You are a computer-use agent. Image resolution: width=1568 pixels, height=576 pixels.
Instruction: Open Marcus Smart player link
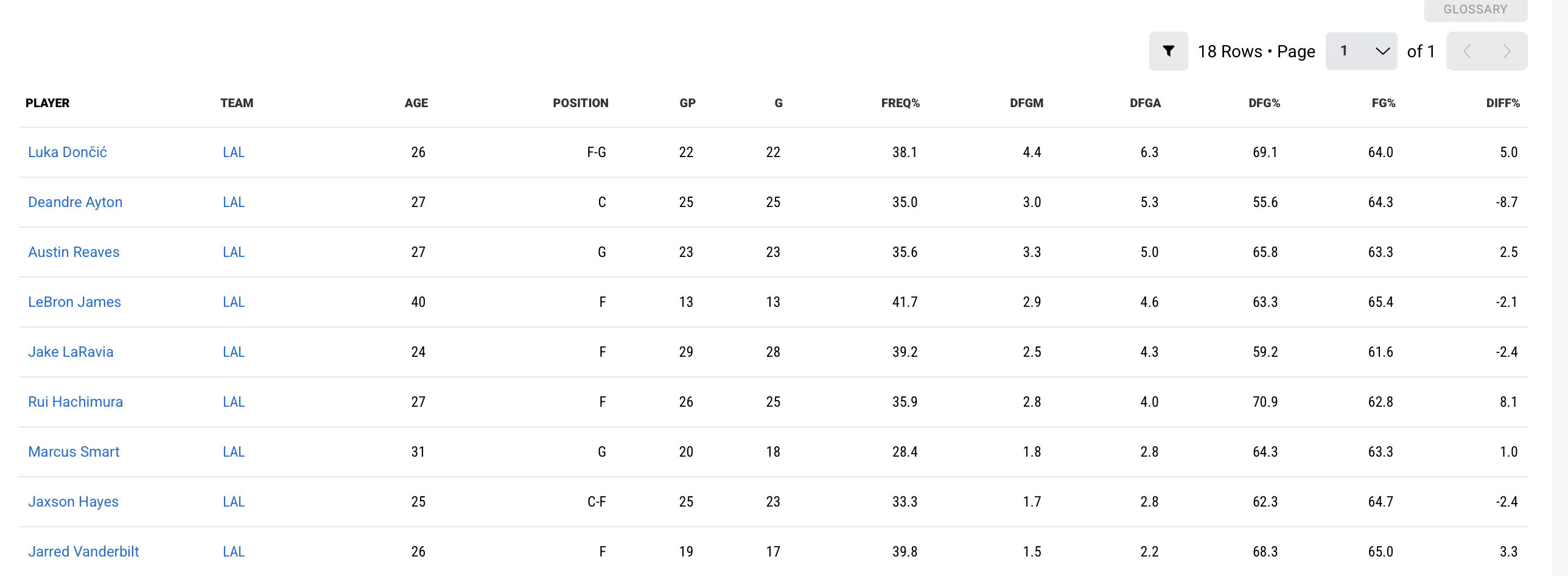(74, 452)
